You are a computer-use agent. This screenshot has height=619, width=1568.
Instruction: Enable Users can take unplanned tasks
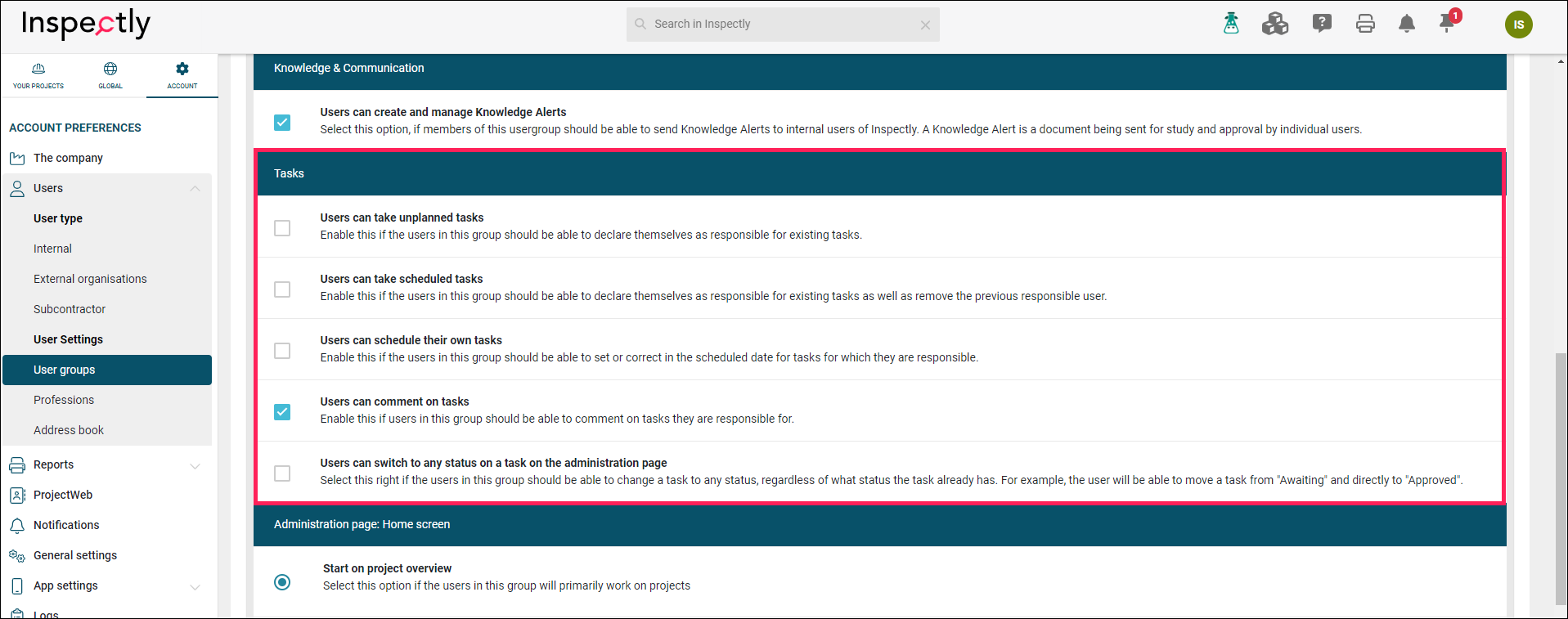282,227
